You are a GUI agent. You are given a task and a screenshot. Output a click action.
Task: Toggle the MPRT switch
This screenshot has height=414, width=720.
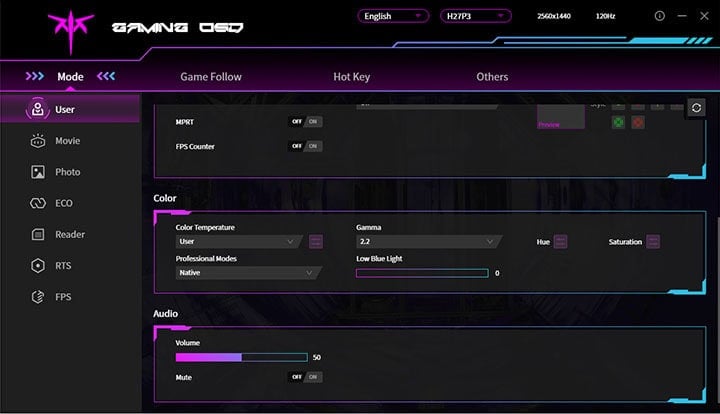(x=306, y=121)
